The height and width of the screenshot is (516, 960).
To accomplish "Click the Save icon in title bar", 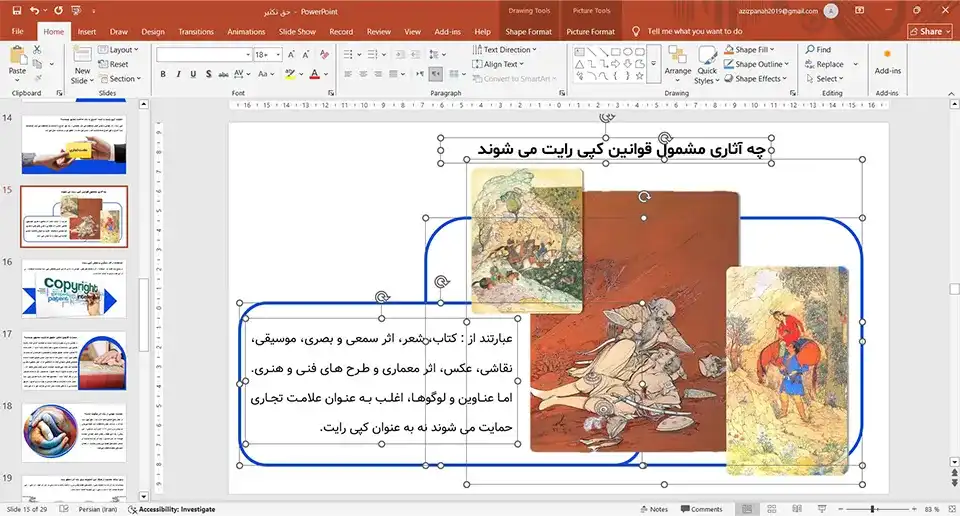I will point(17,10).
